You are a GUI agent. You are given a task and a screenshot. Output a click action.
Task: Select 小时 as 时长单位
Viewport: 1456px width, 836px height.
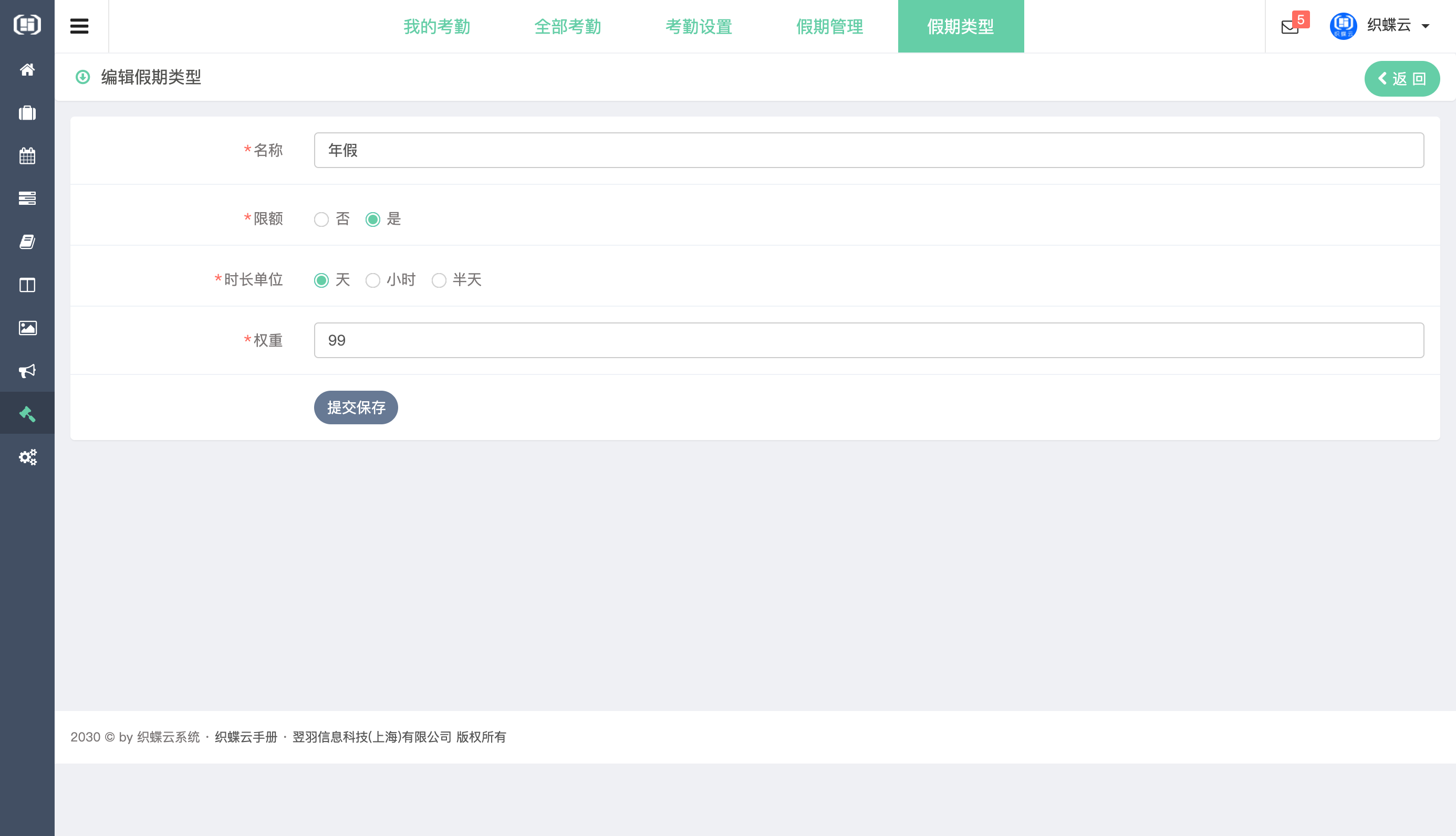click(373, 280)
